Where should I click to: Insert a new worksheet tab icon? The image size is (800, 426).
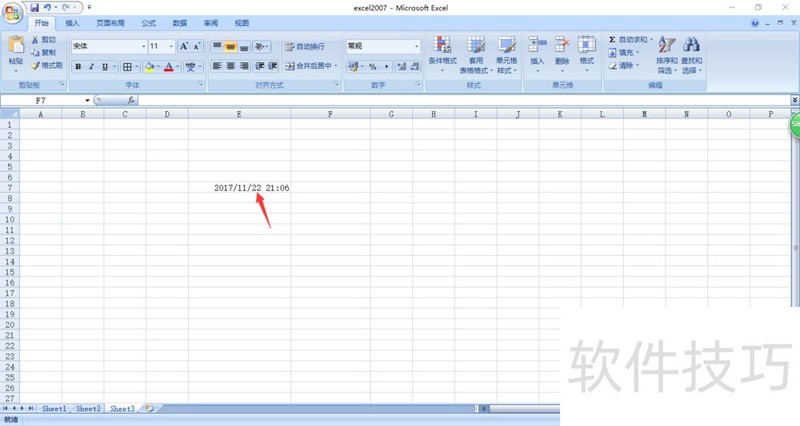(149, 408)
